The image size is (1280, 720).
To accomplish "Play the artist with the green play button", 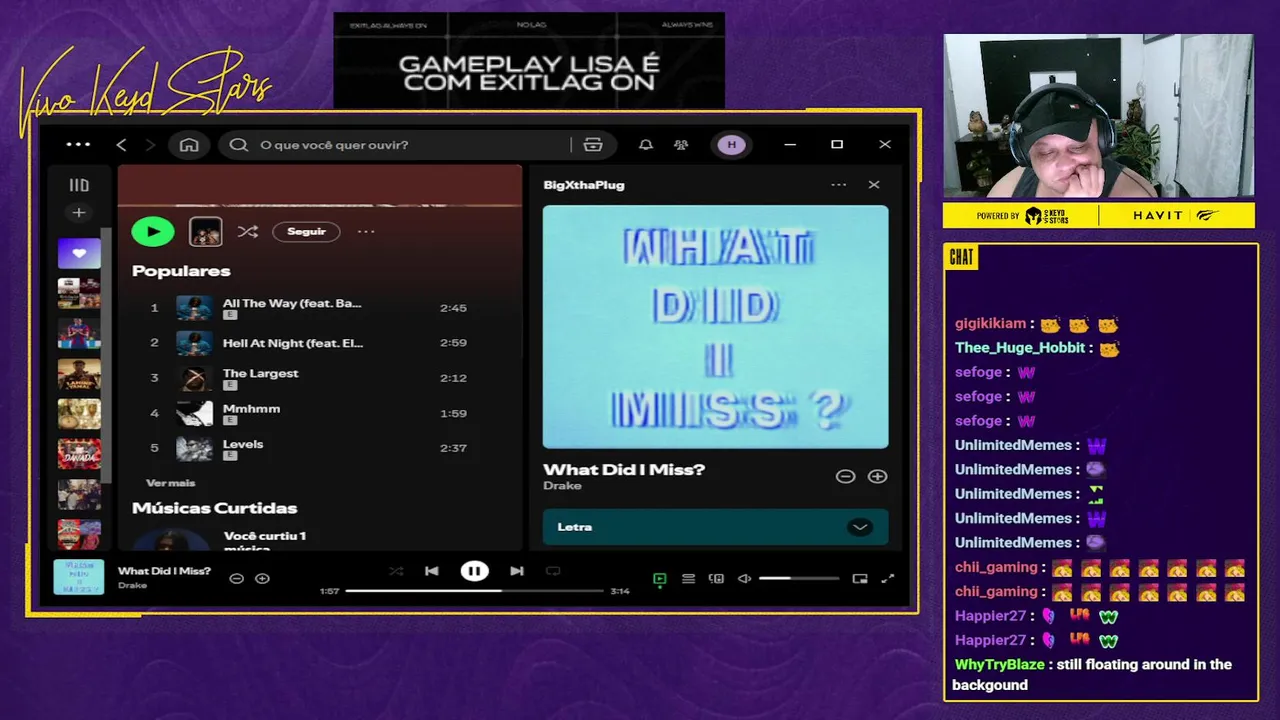I will [x=153, y=231].
